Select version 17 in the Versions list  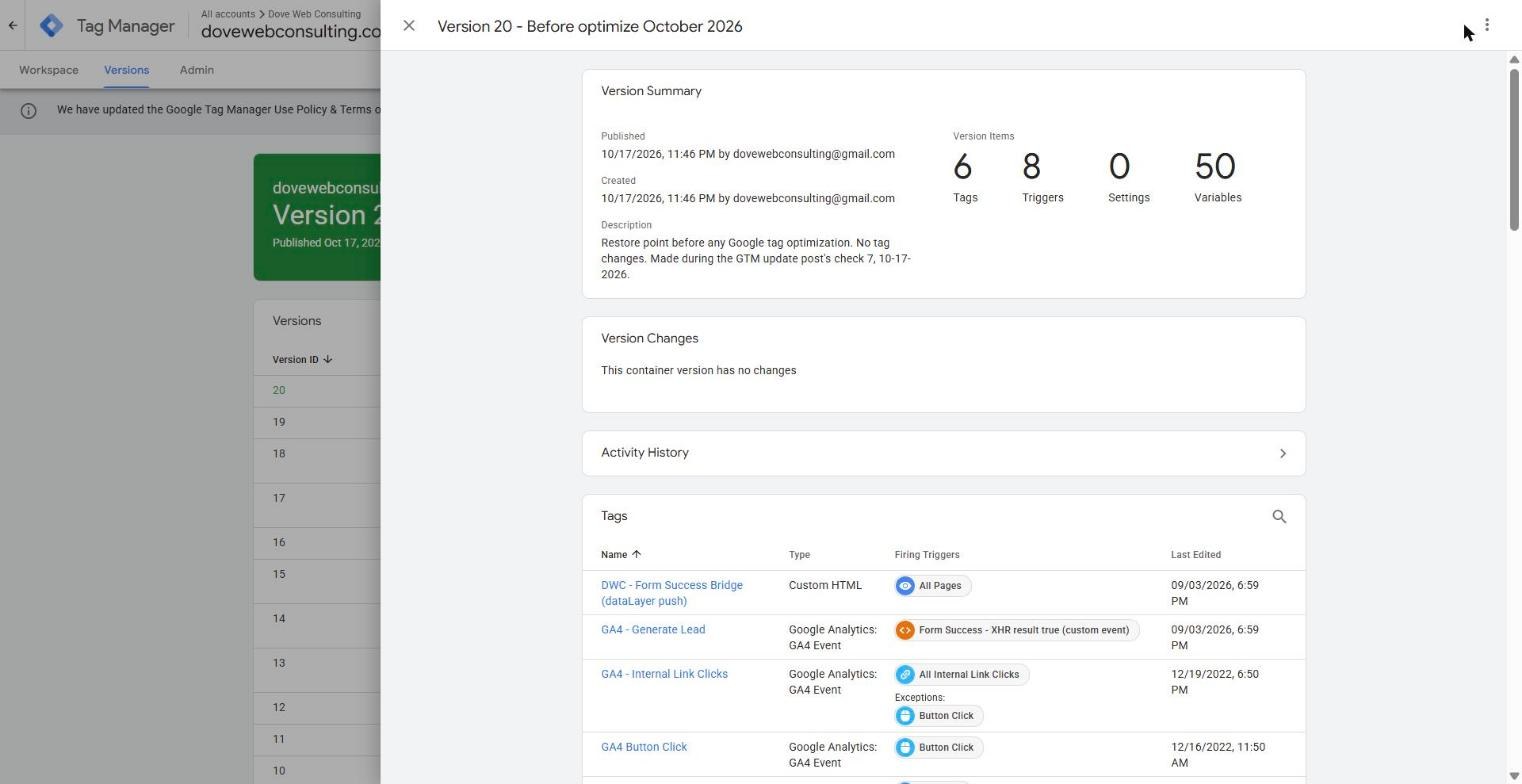[279, 498]
